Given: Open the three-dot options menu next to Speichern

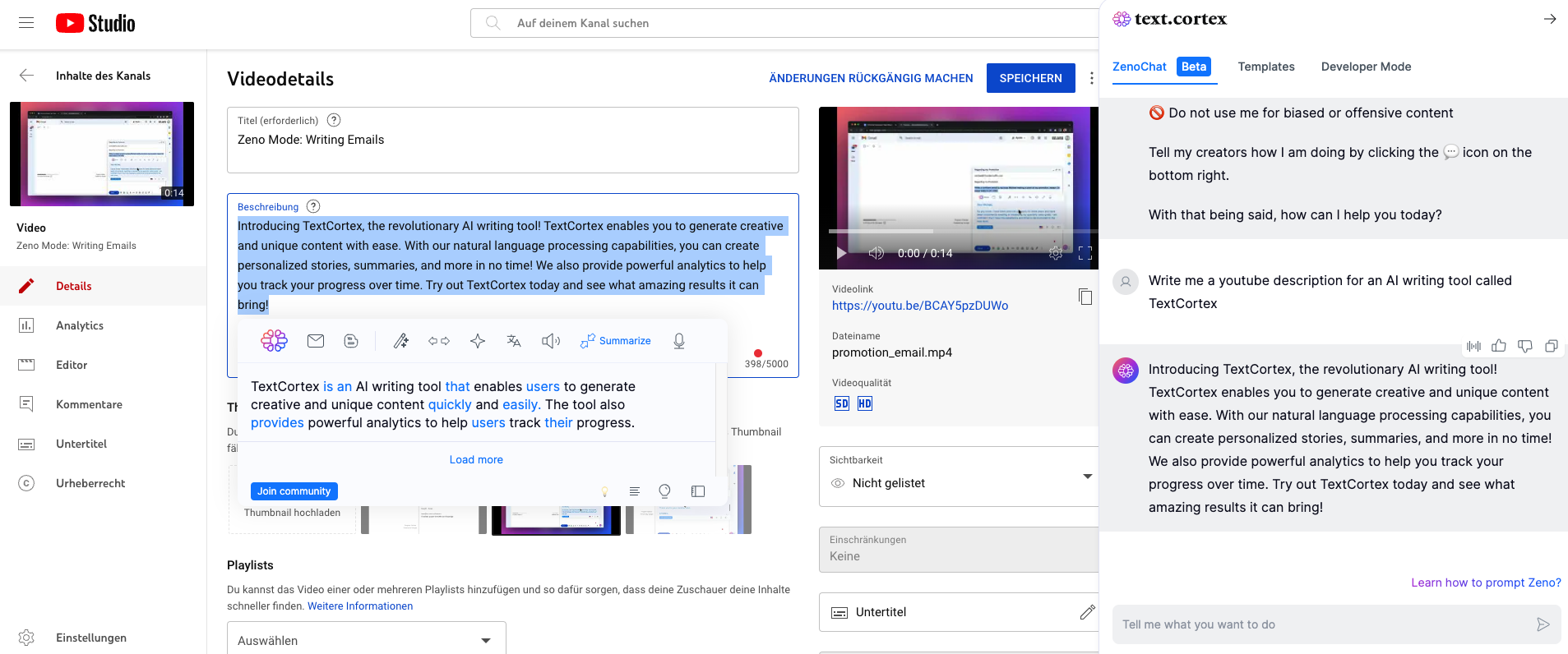Looking at the screenshot, I should tap(1091, 78).
